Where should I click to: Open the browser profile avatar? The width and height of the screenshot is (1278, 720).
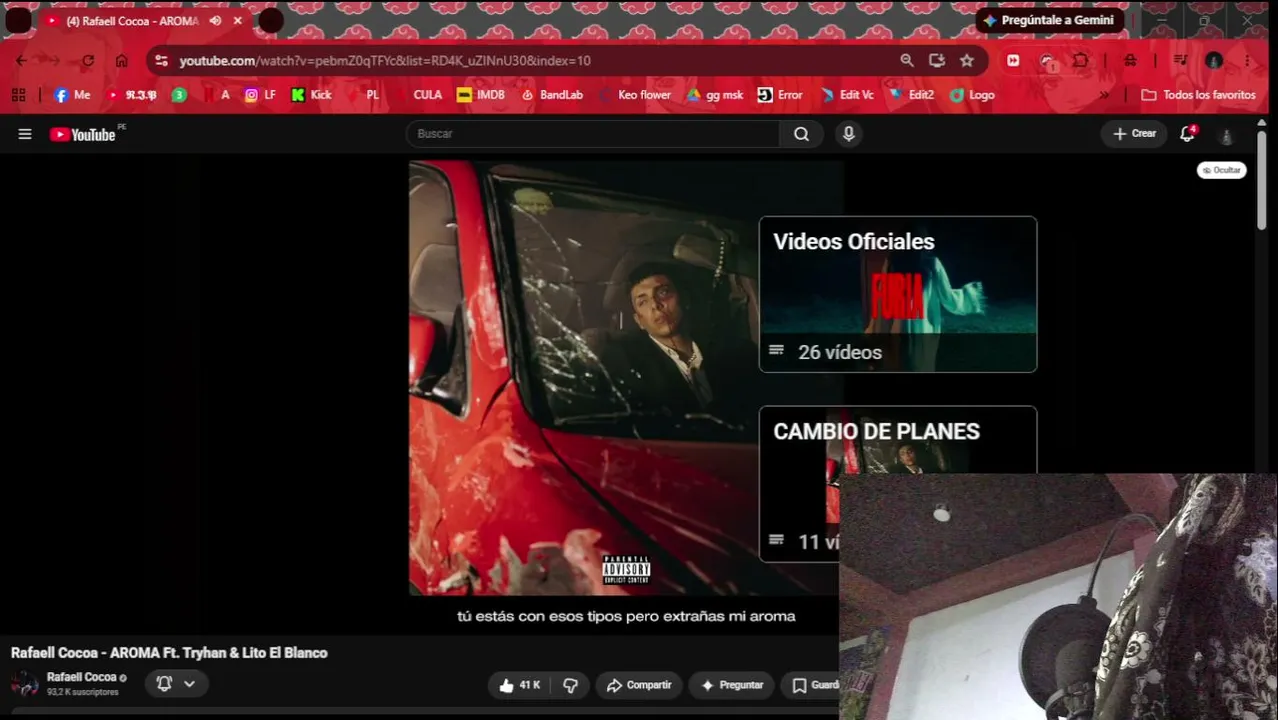coord(1214,61)
